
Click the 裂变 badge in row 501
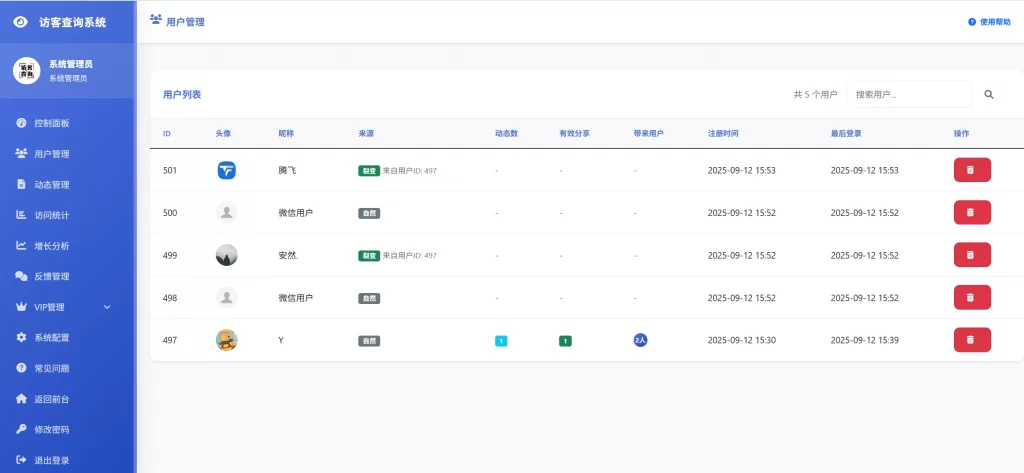tap(369, 171)
